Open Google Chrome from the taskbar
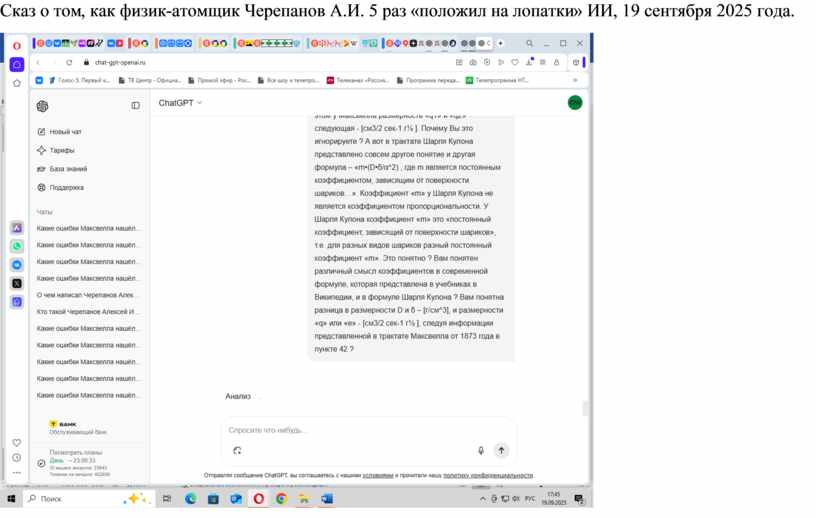 pyautogui.click(x=282, y=499)
